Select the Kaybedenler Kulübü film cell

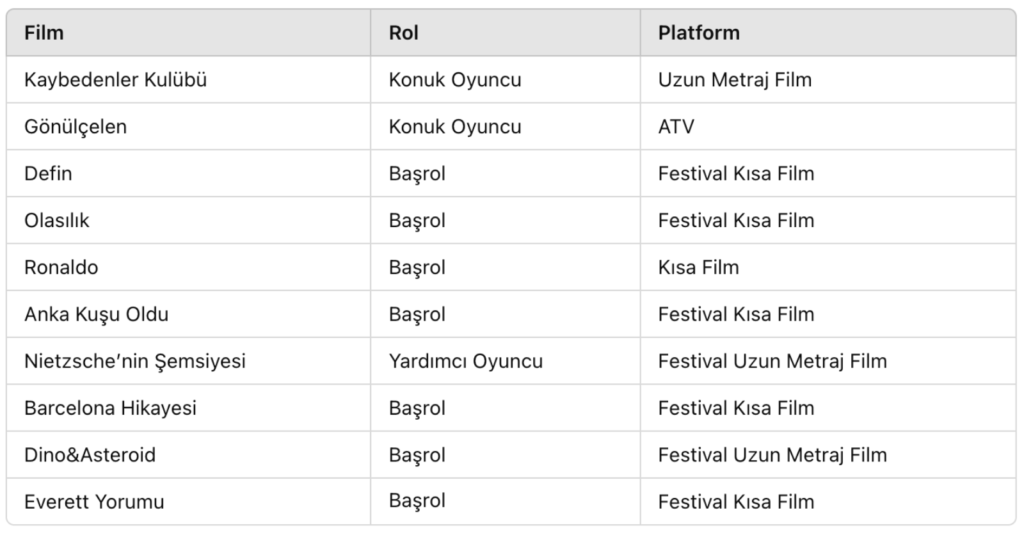pos(116,80)
